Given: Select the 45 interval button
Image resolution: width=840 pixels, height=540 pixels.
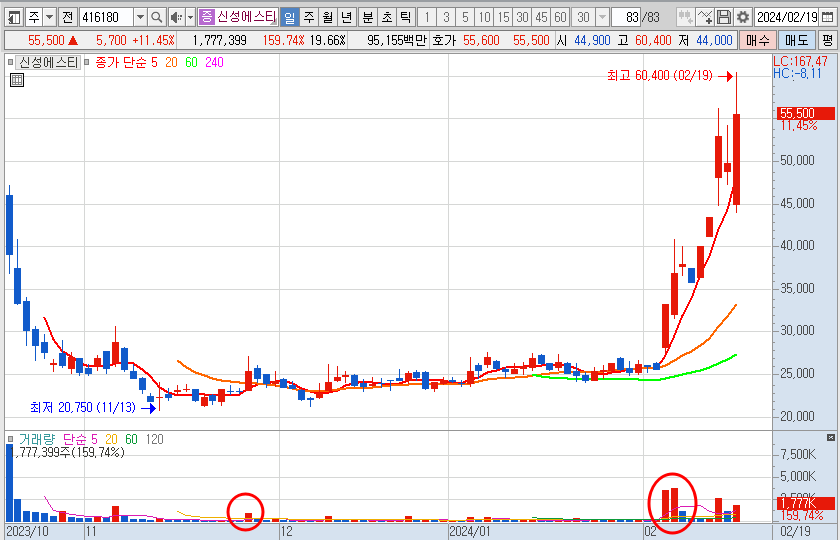Looking at the screenshot, I should [x=542, y=18].
